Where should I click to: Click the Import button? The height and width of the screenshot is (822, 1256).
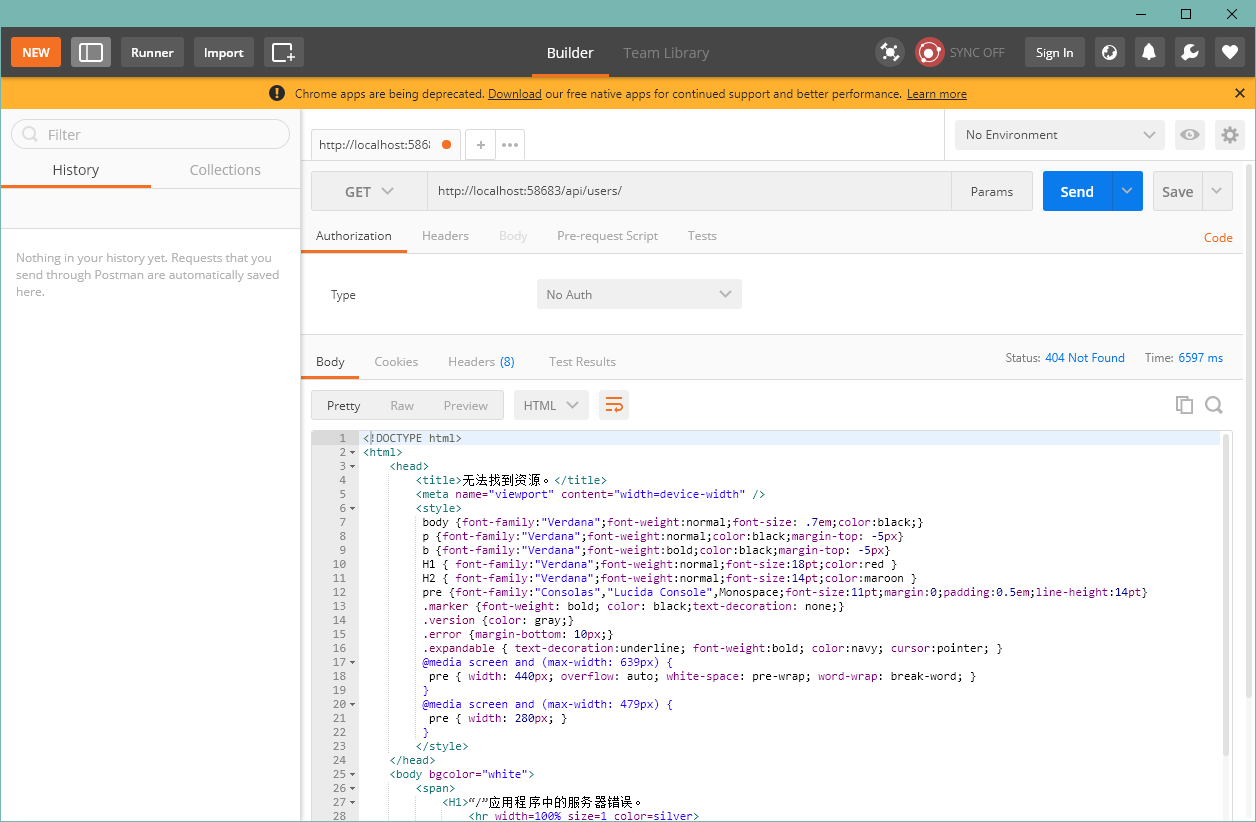pos(224,52)
